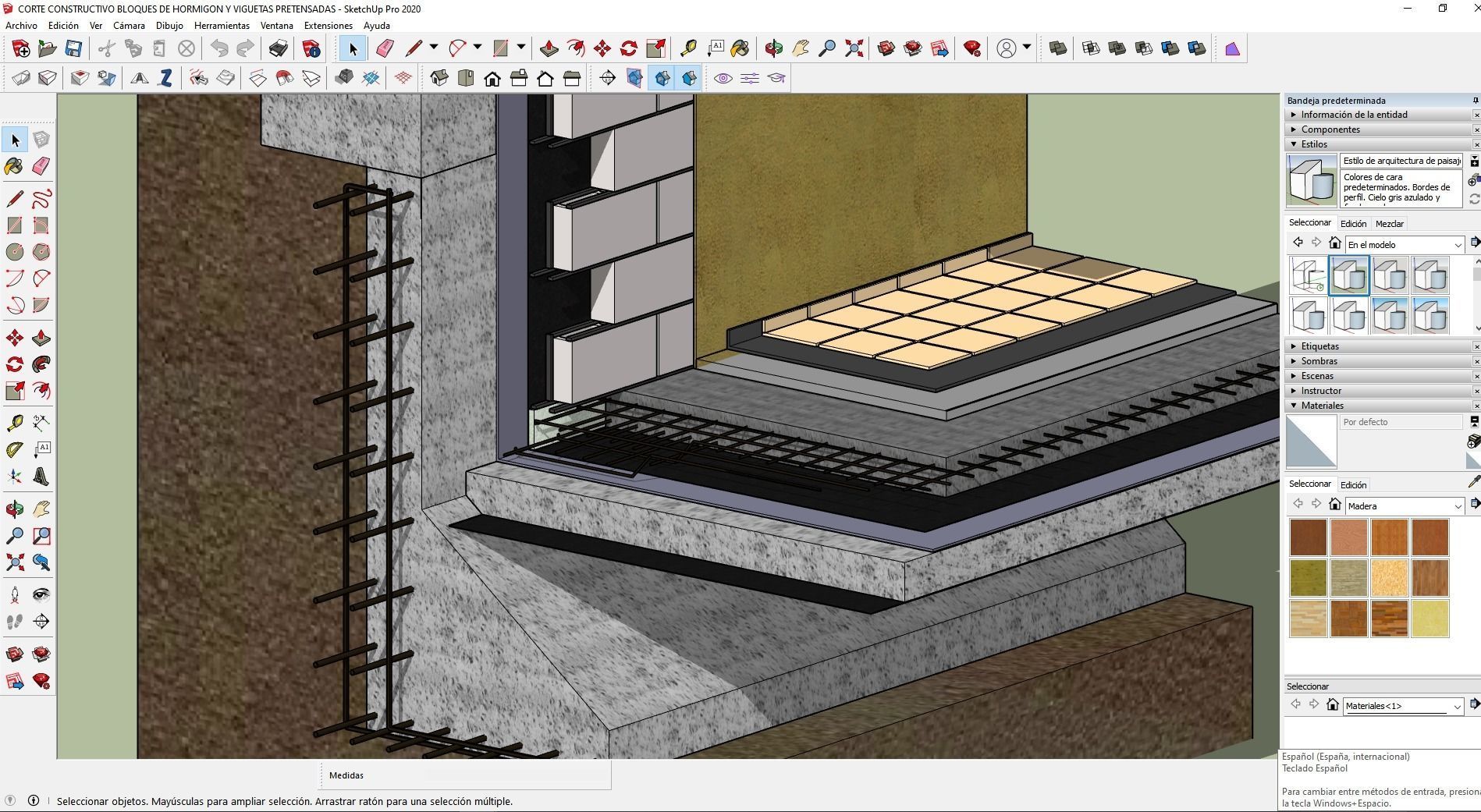Viewport: 1481px width, 812px height.
Task: Collapse the Estilos panel
Action: point(1378,144)
